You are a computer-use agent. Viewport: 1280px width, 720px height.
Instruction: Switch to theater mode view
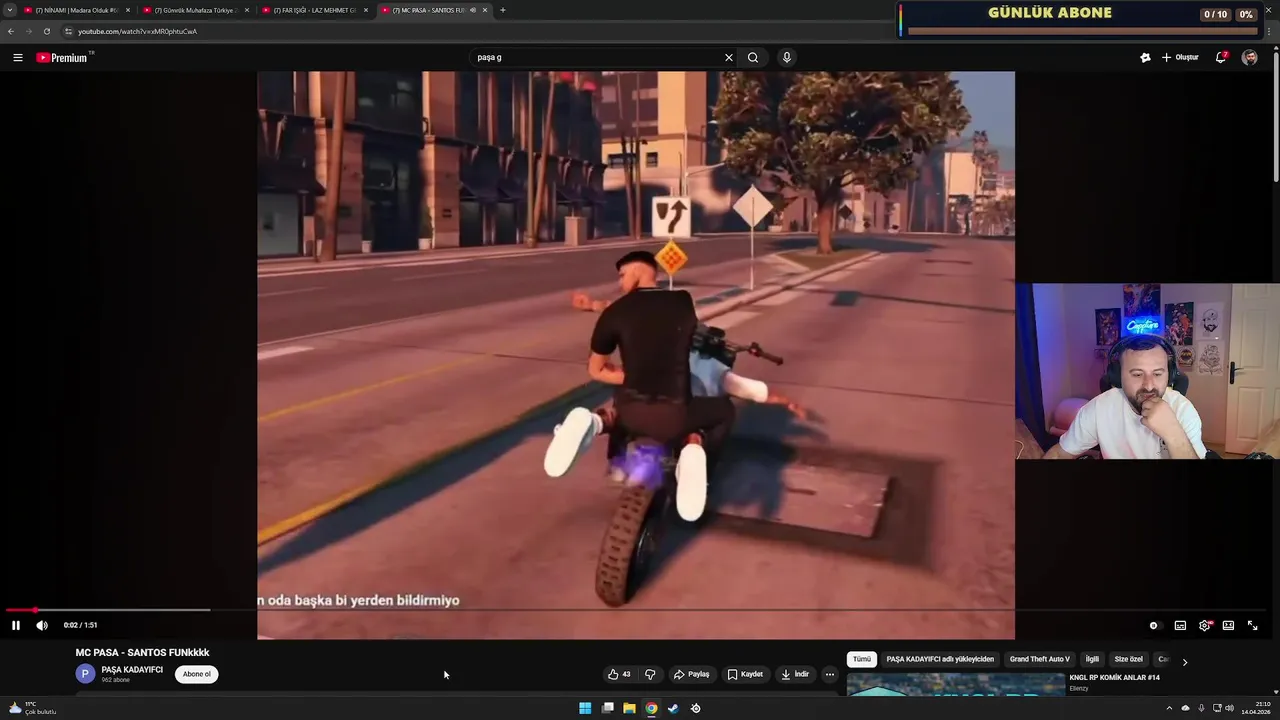click(1228, 625)
